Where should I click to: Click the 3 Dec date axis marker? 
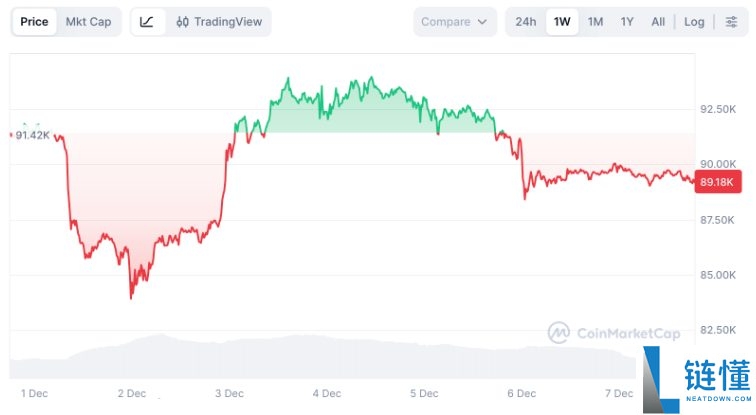tap(230, 394)
